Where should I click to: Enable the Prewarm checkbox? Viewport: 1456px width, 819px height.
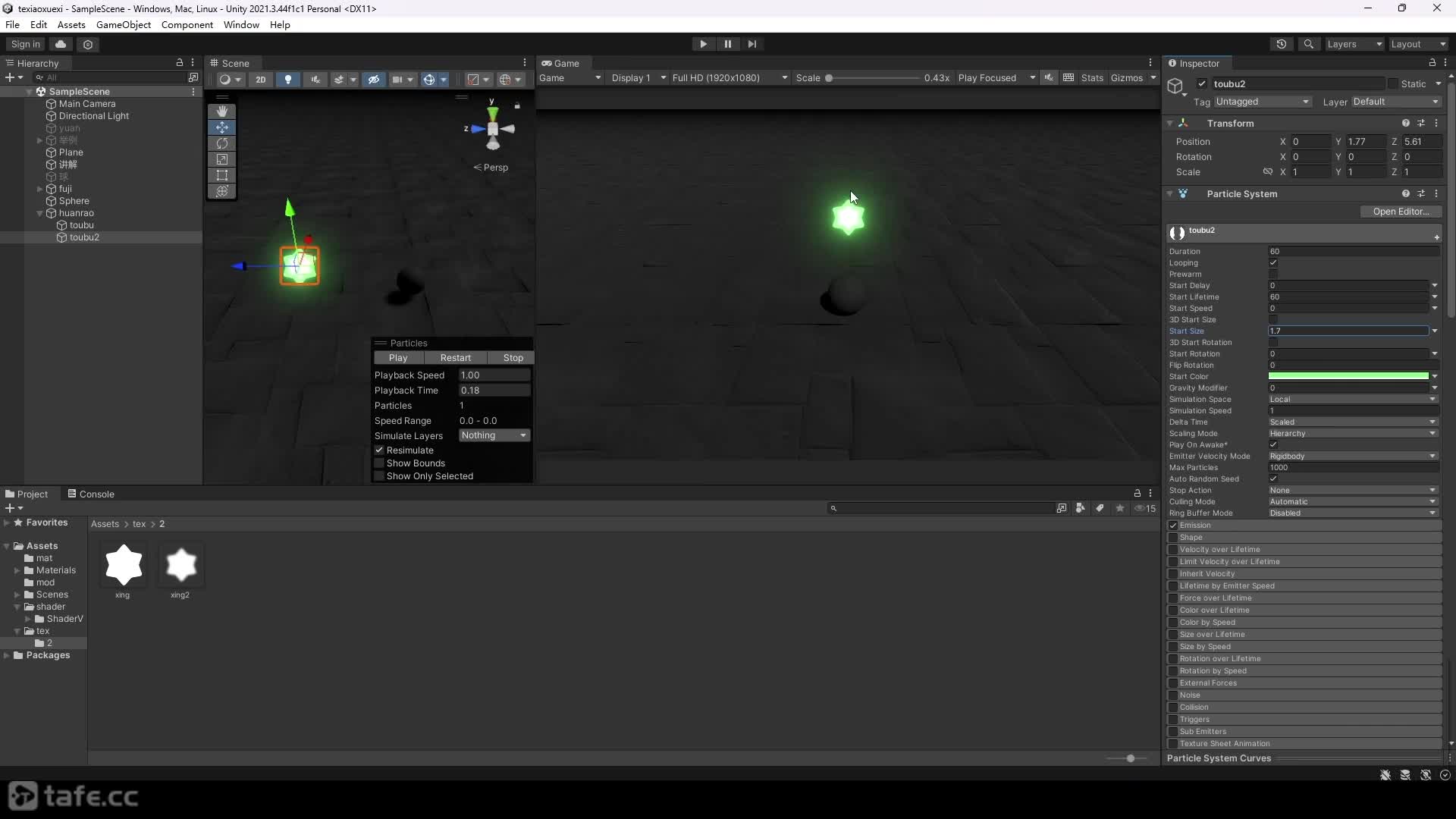[x=1273, y=275]
